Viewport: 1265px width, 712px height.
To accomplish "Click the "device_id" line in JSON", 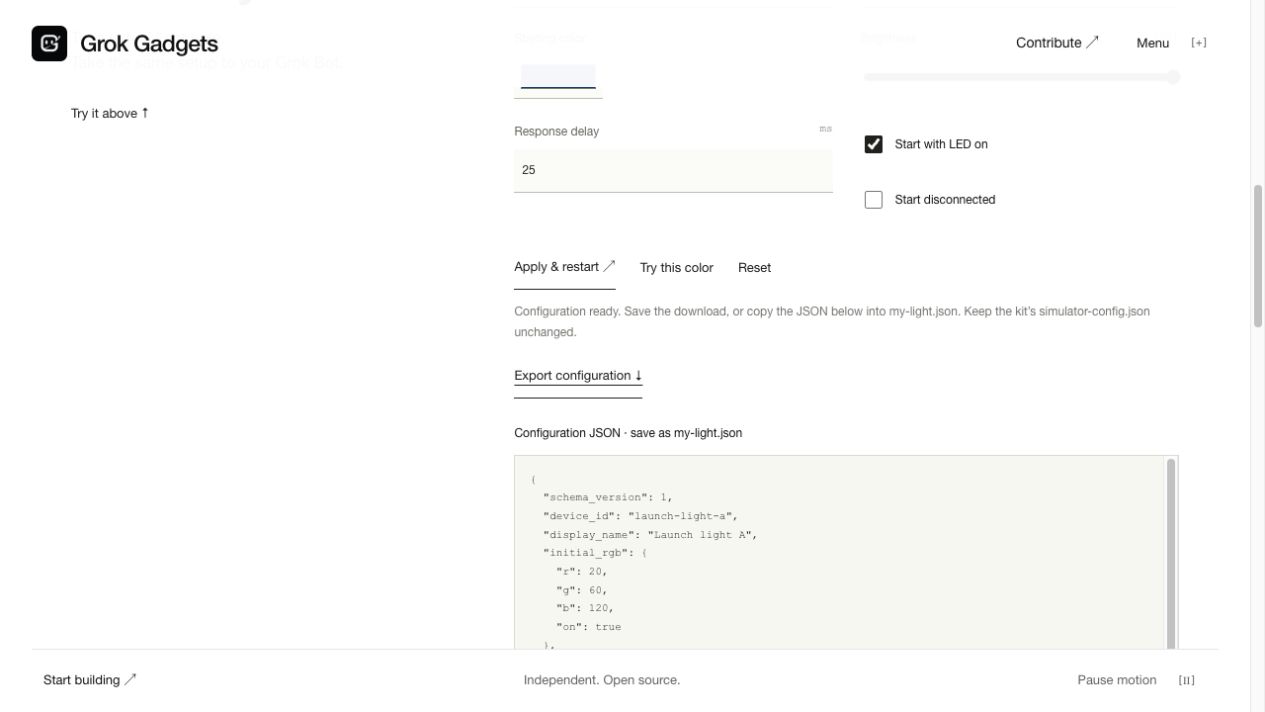I will point(640,516).
